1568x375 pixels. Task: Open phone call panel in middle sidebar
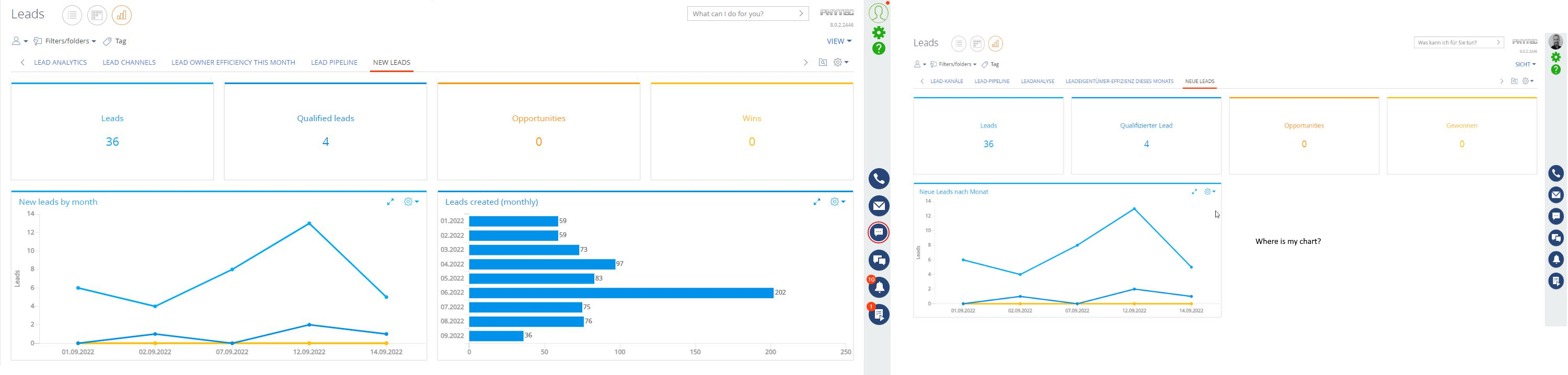tap(879, 179)
